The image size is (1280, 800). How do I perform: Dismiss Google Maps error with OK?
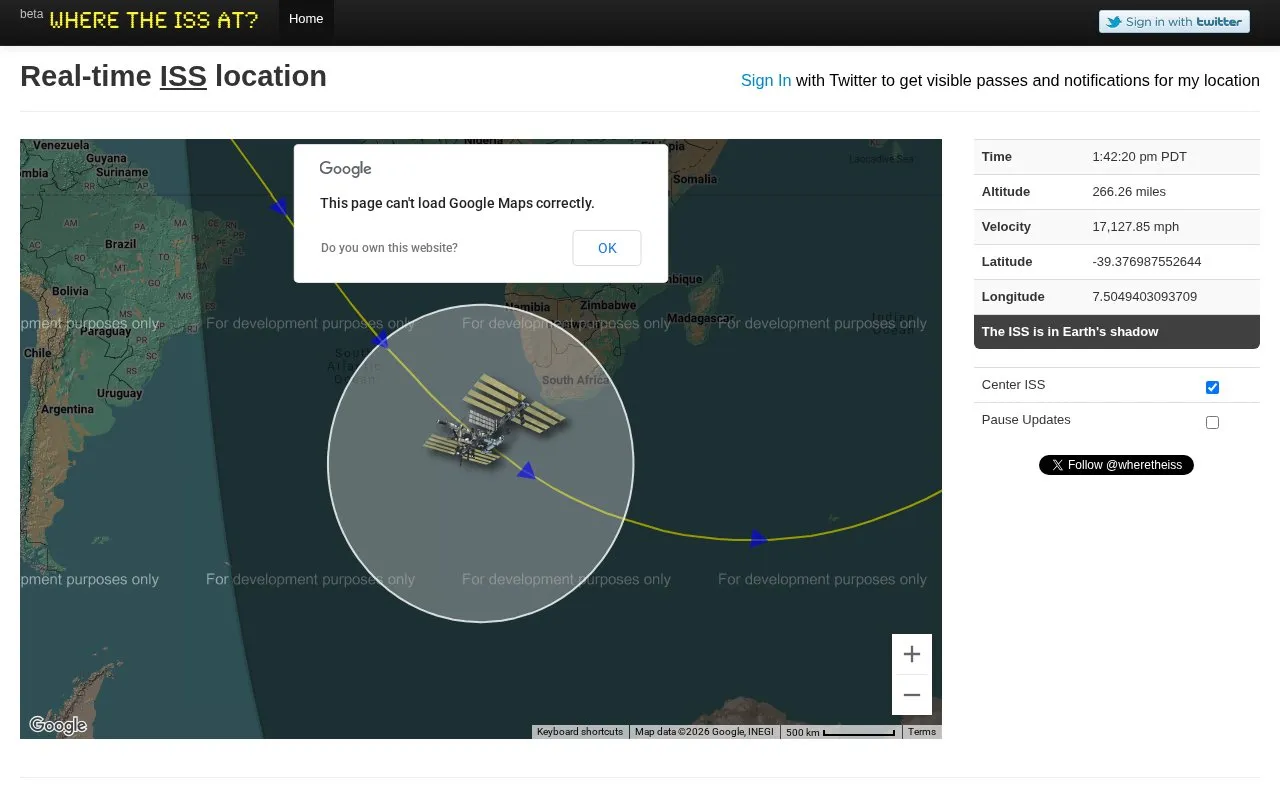[607, 248]
